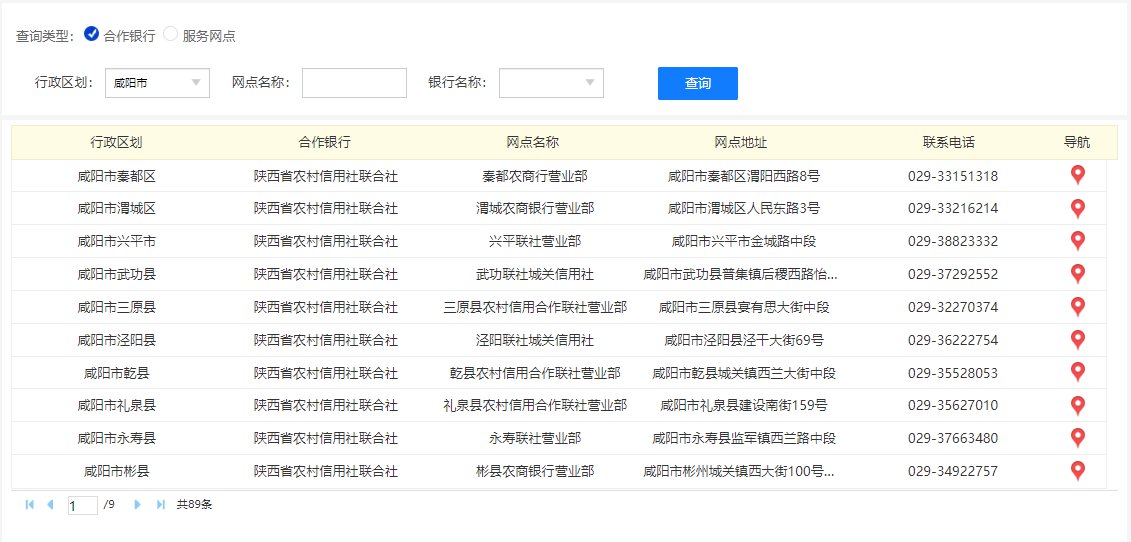This screenshot has width=1131, height=542.
Task: Open the 银行名称 dropdown
Action: click(x=551, y=83)
